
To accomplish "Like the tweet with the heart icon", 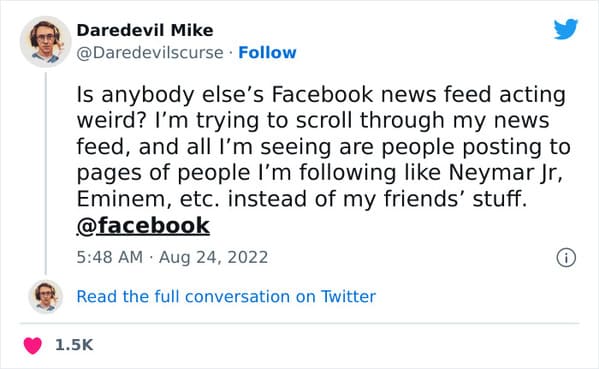I will (32, 345).
